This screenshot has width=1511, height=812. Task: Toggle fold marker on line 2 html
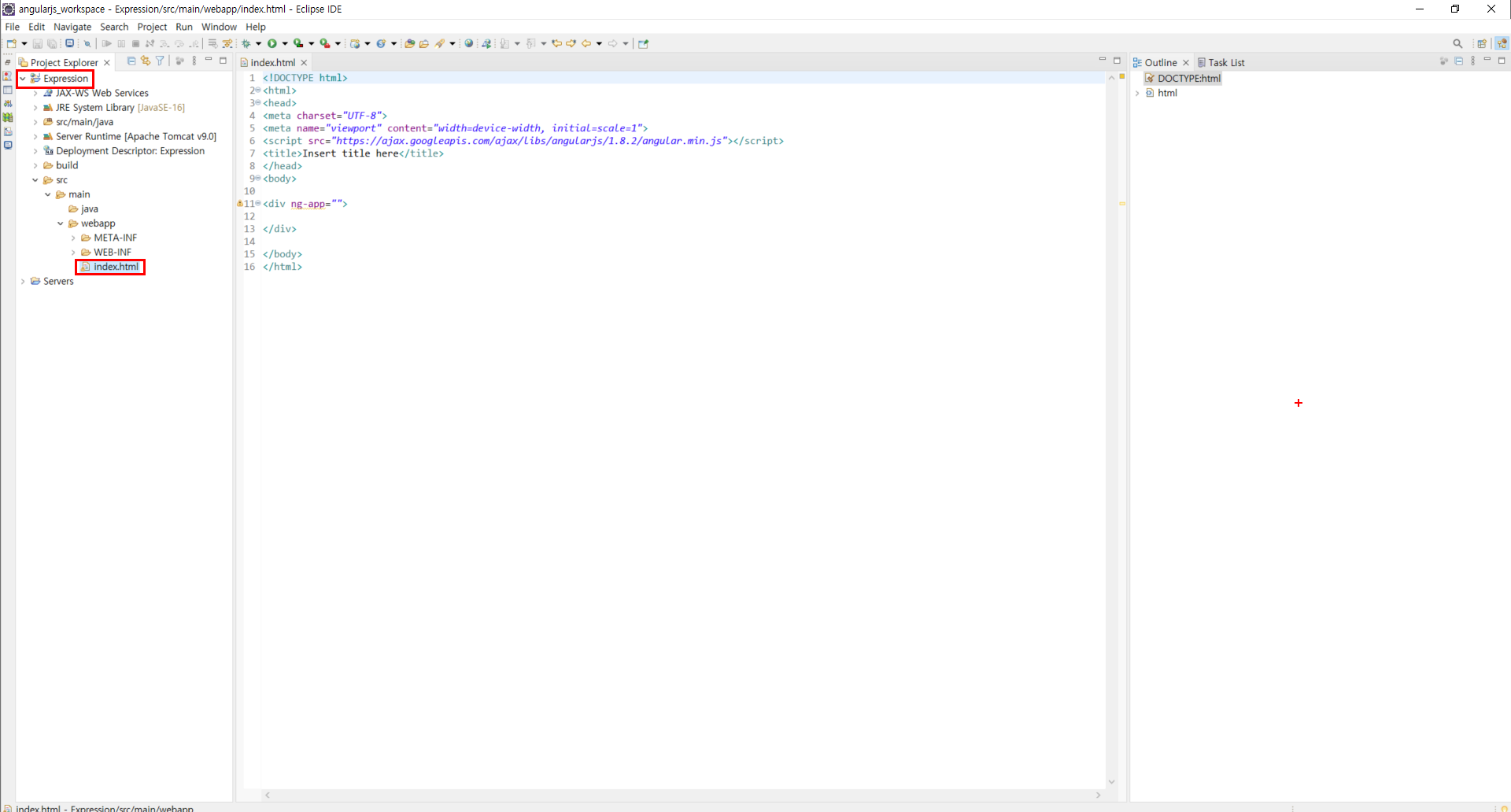point(257,90)
